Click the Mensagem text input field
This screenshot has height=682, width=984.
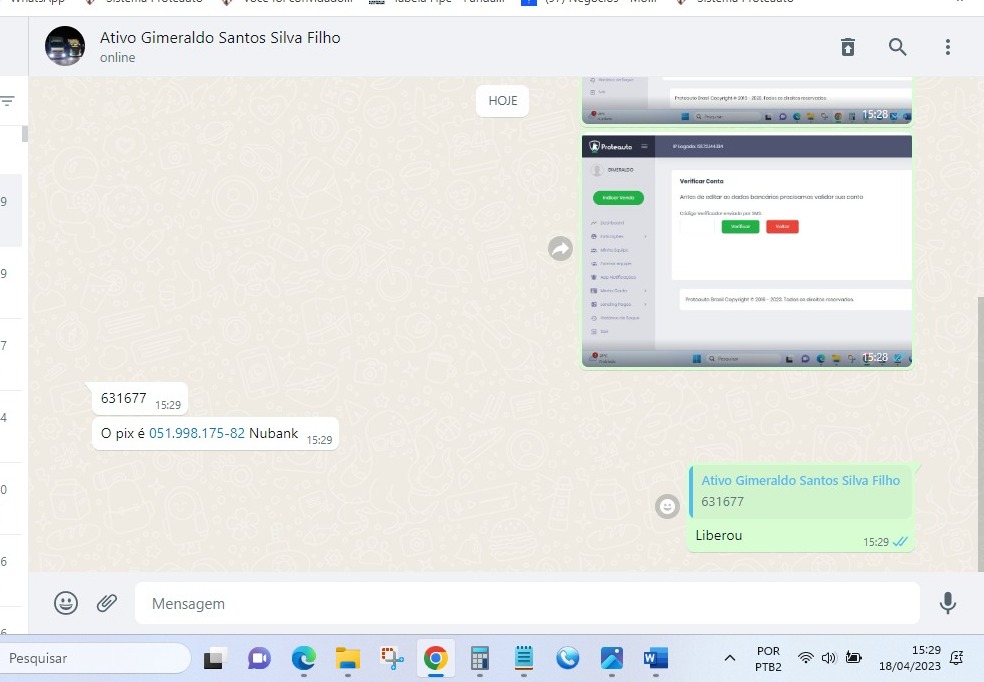click(526, 604)
